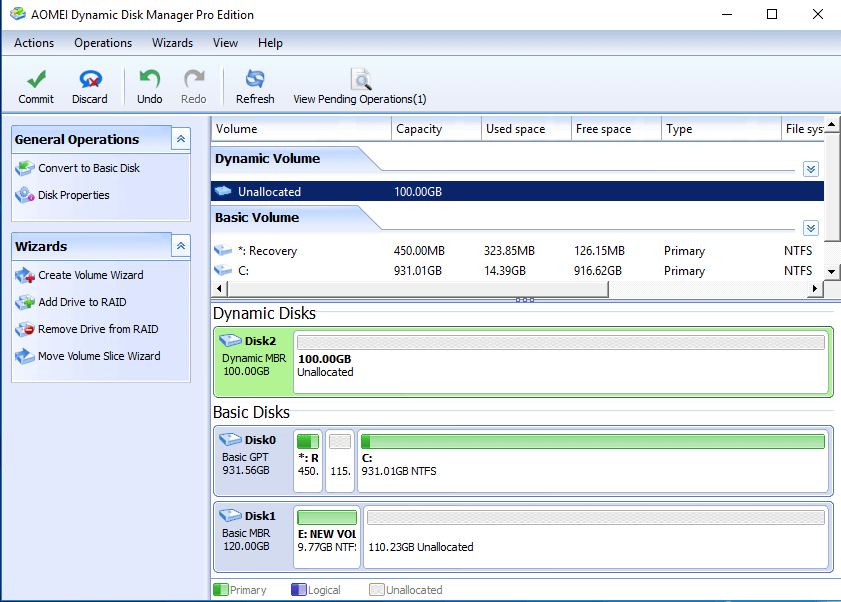
Task: Open View Pending Operations
Action: [360, 81]
